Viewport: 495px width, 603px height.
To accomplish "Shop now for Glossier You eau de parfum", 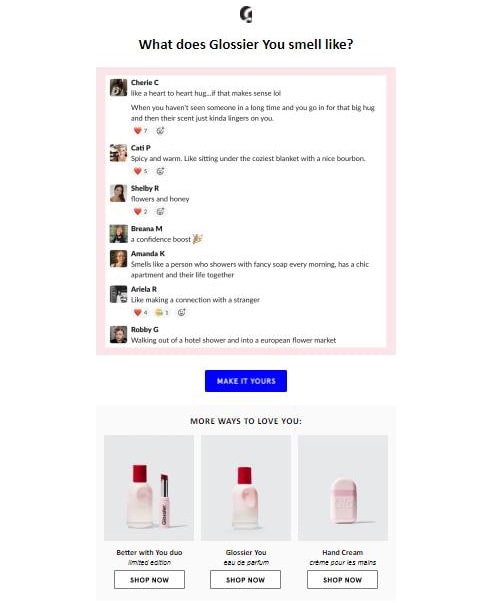I will pos(245,580).
